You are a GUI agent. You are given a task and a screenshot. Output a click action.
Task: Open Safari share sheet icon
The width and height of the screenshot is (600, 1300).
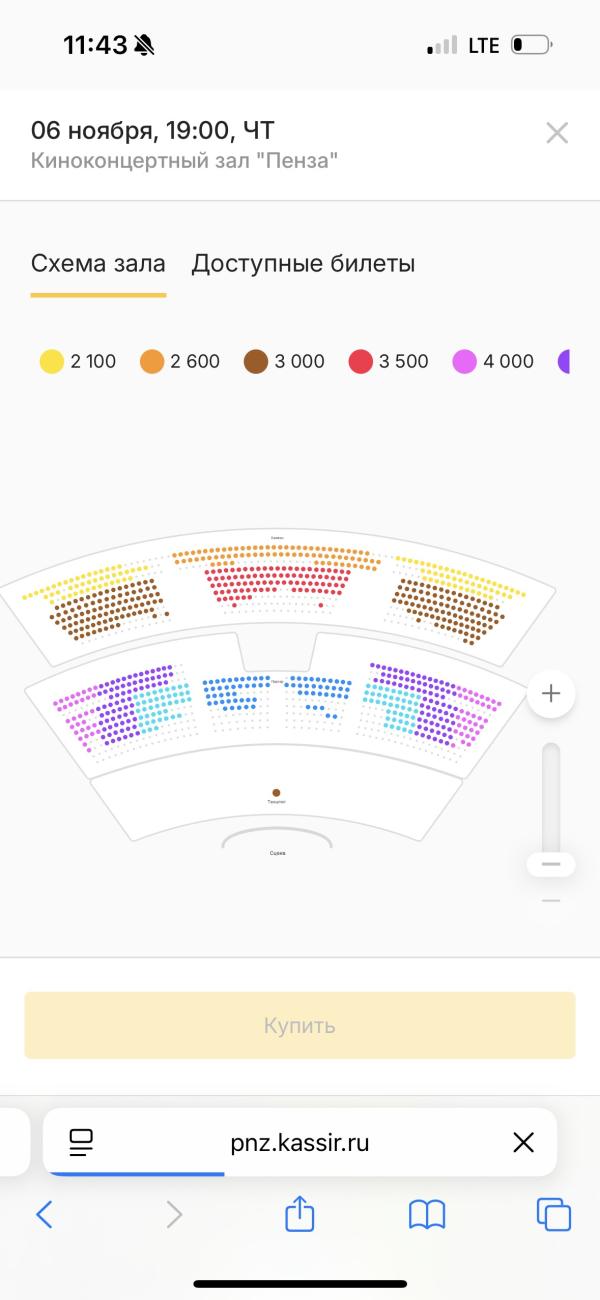point(300,1213)
